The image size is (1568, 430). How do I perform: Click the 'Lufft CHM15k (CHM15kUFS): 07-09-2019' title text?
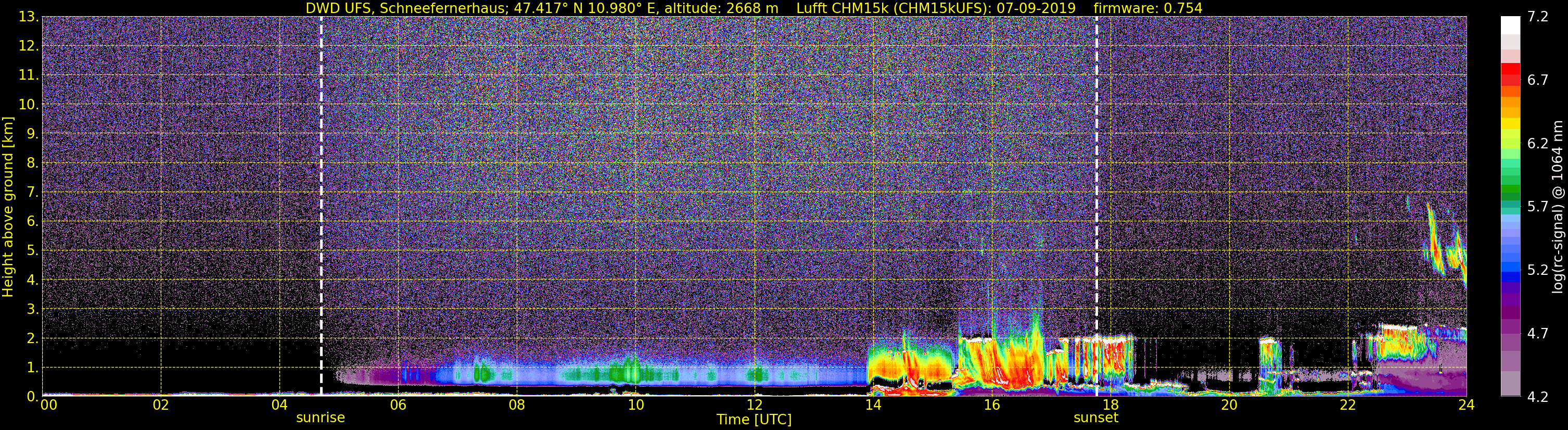coord(936,8)
